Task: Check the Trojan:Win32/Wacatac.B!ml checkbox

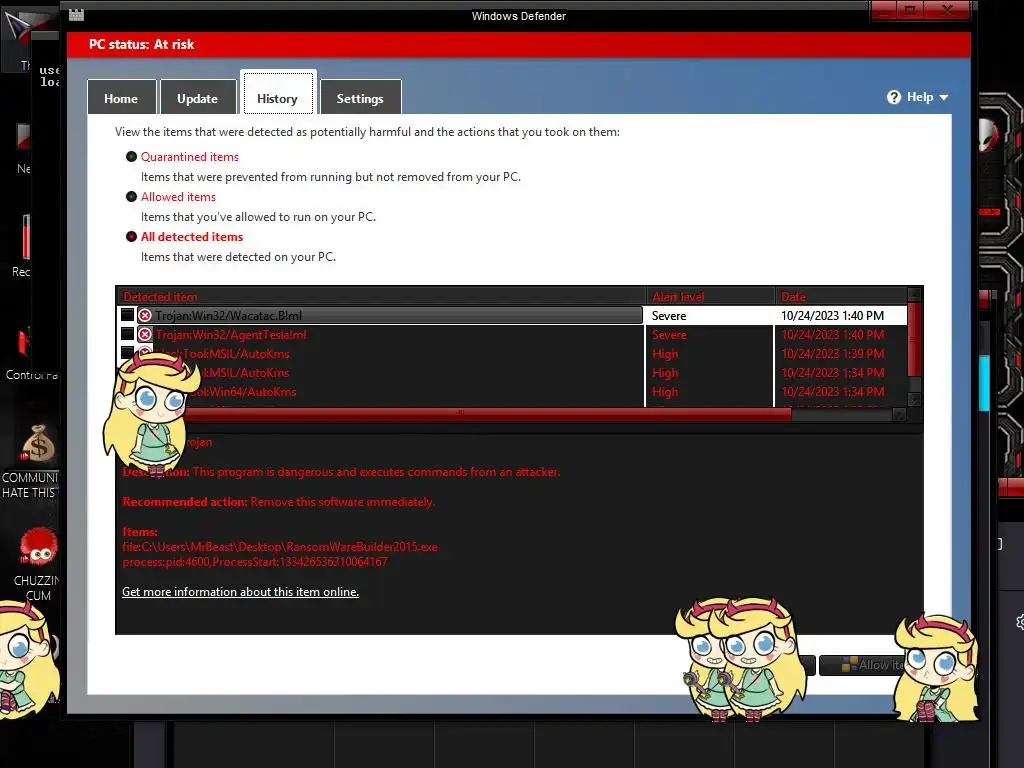Action: point(128,315)
